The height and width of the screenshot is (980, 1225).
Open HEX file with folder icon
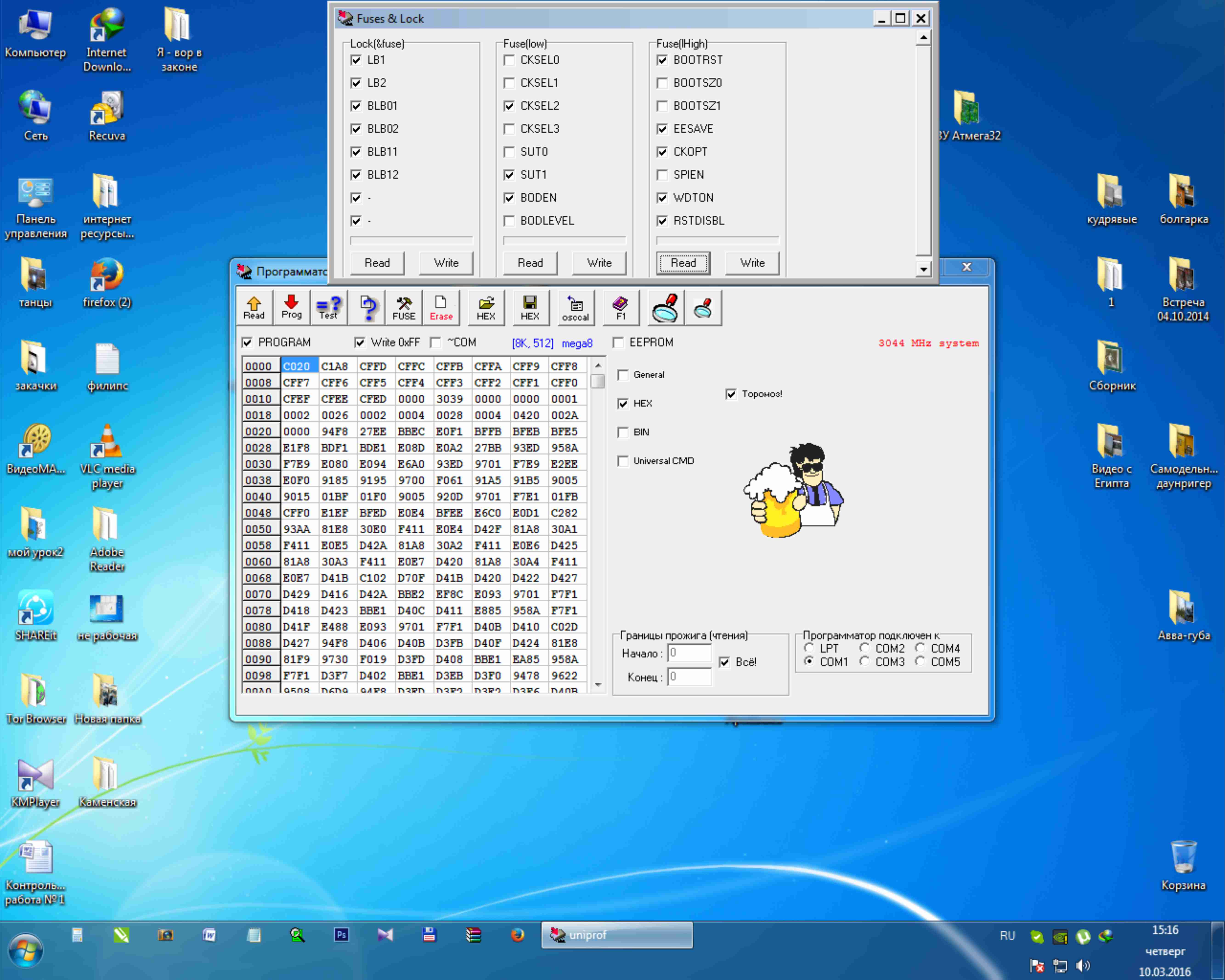pyautogui.click(x=486, y=308)
